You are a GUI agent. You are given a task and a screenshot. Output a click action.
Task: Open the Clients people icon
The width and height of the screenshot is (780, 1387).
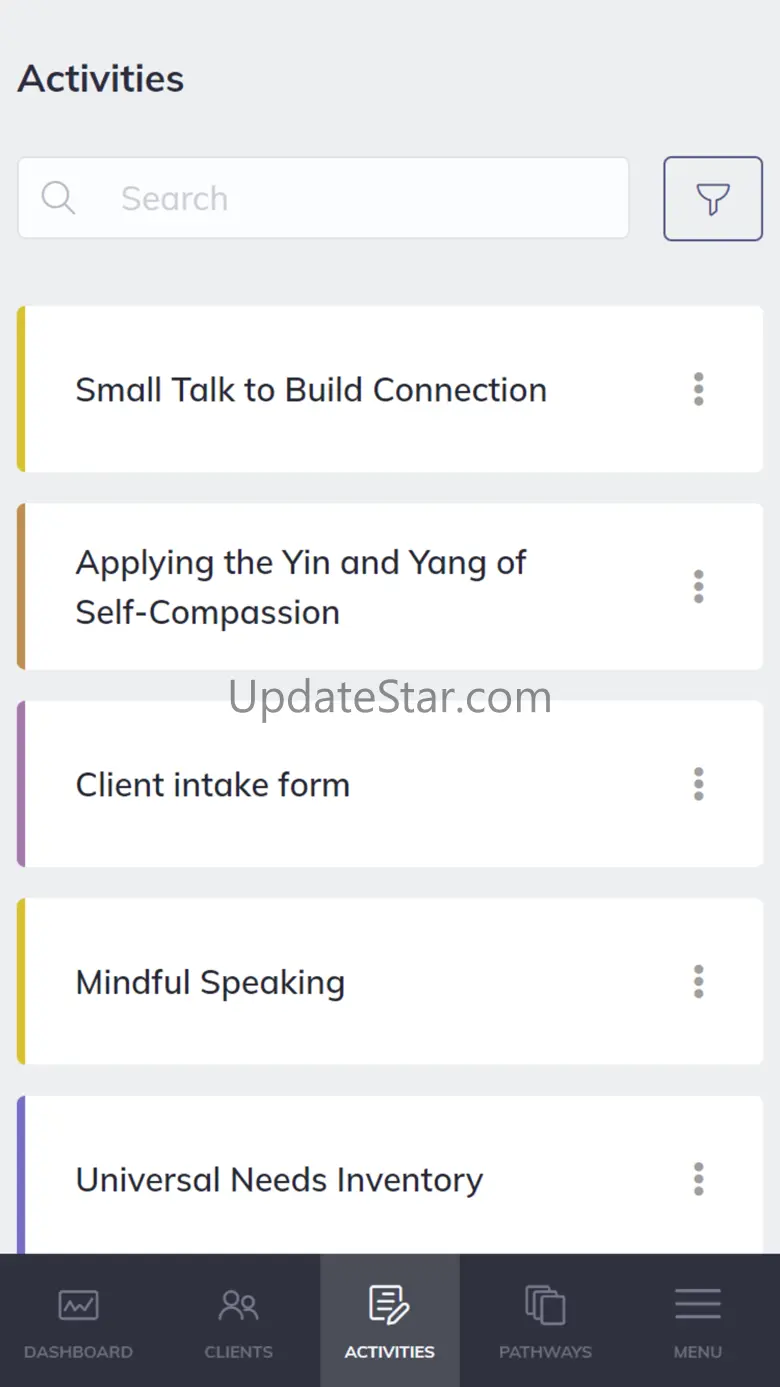(239, 1305)
